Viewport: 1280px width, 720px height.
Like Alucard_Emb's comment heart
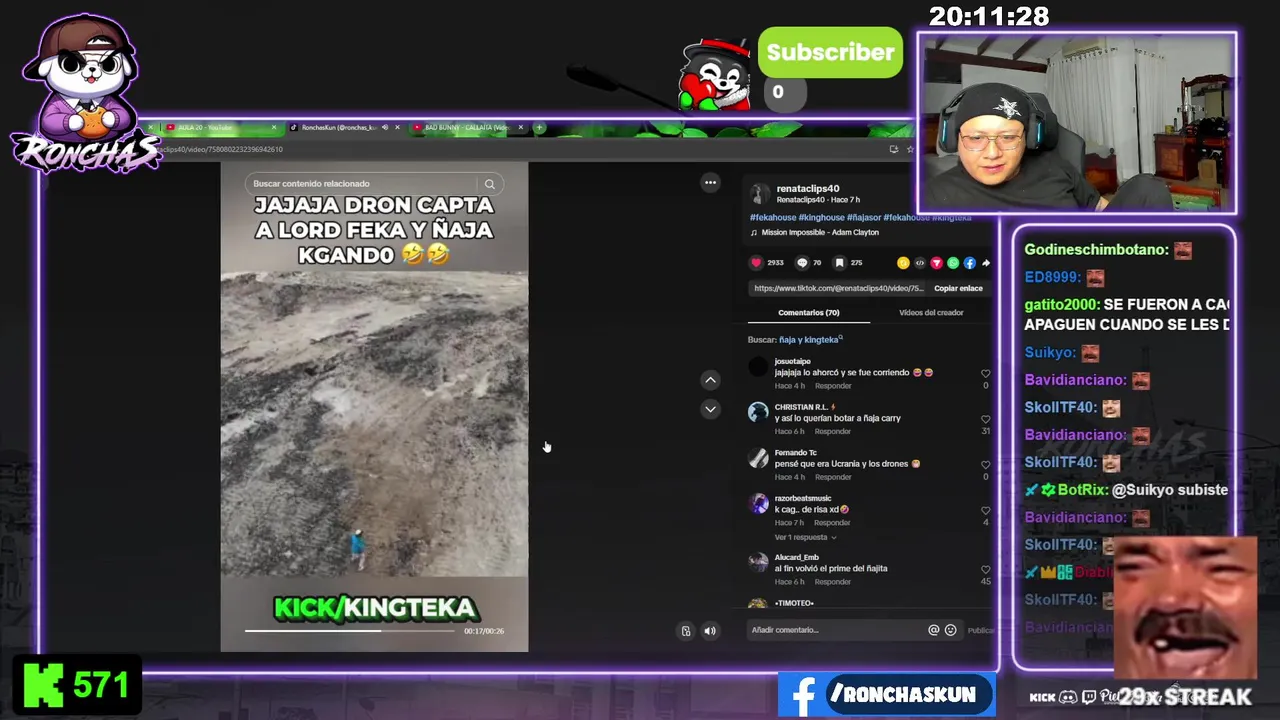point(985,570)
